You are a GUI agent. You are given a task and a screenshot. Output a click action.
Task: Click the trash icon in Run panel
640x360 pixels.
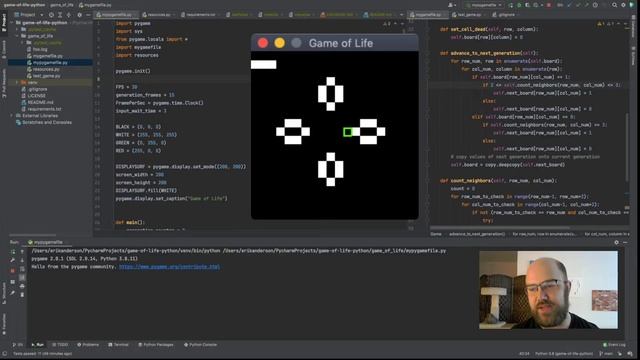[22, 294]
